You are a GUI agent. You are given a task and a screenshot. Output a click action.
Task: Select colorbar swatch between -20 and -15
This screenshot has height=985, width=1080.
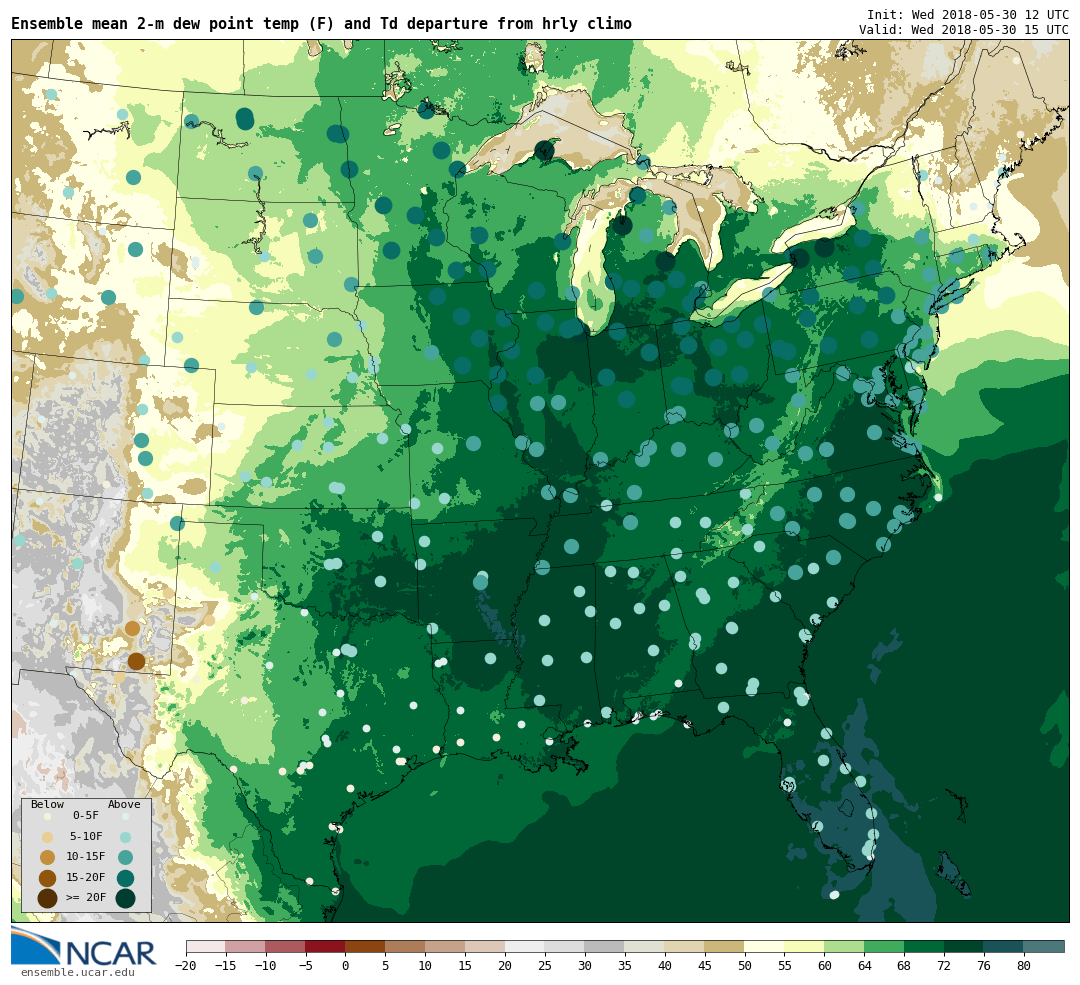point(206,946)
